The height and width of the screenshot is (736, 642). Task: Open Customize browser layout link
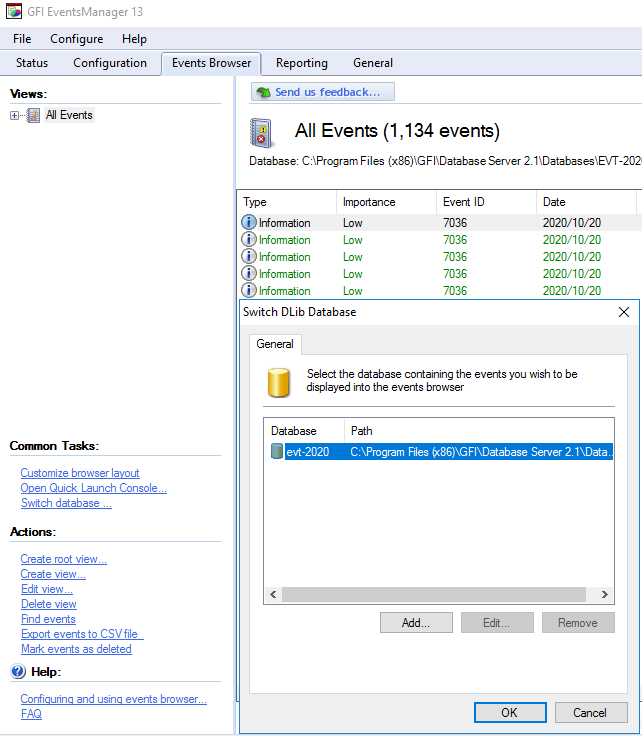(80, 473)
